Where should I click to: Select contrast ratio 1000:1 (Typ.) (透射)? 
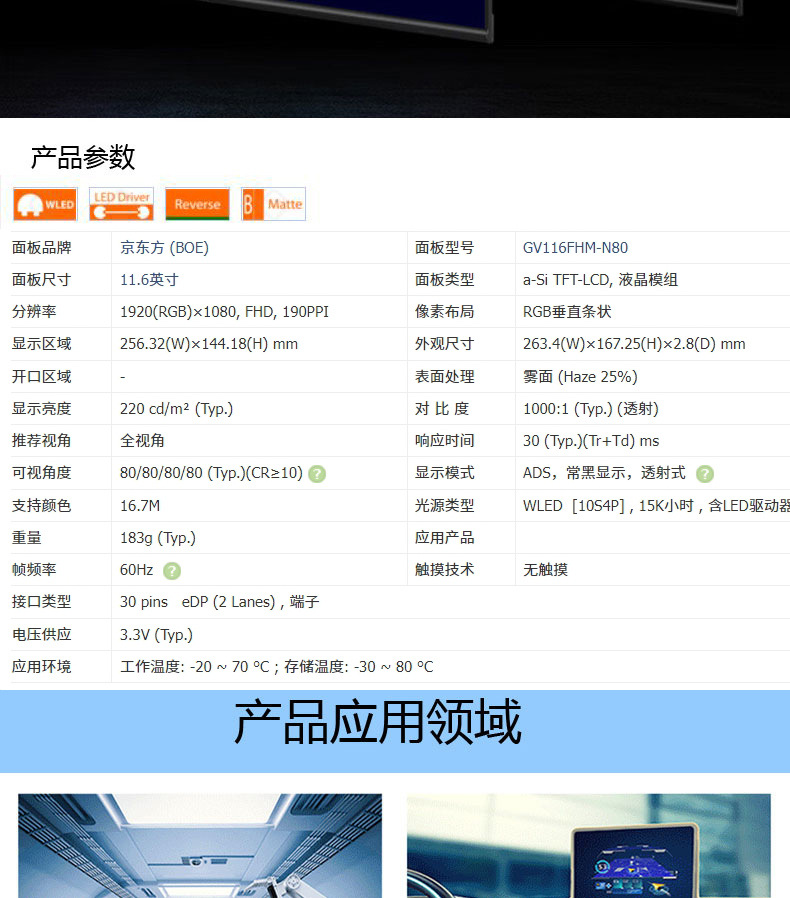591,409
